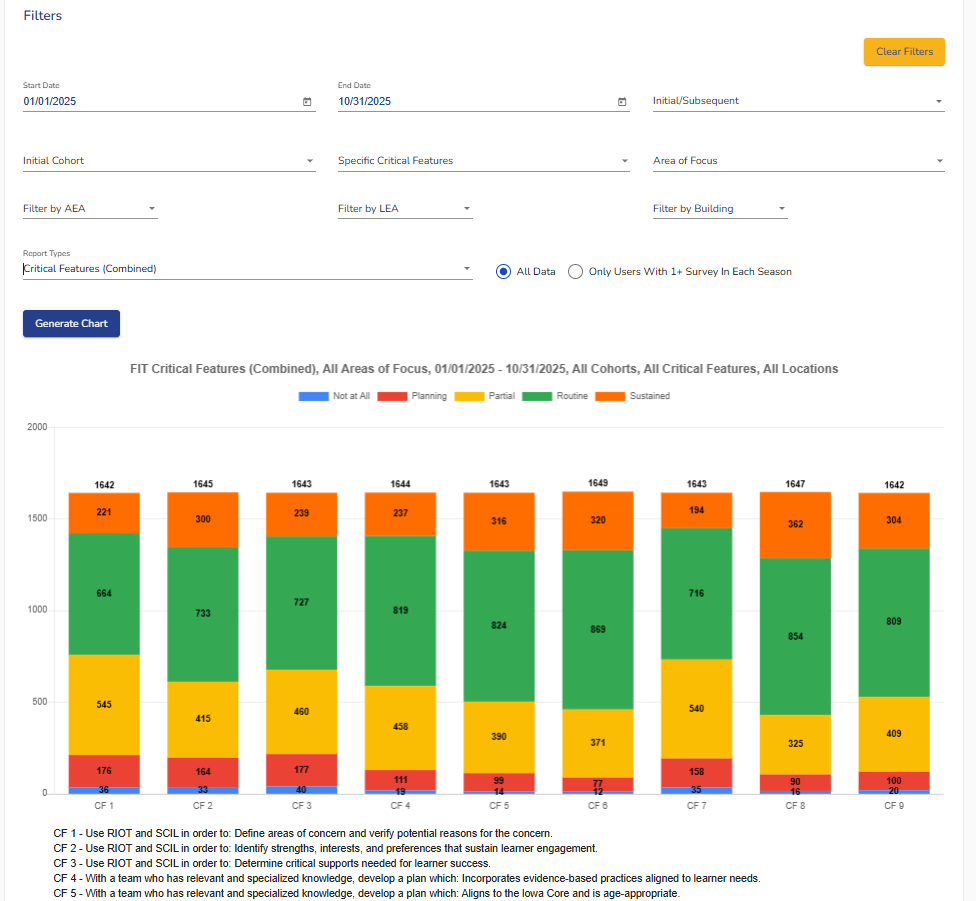Expand the Specific Critical Features dropdown
Viewport: 976px width, 901px height.
(x=483, y=161)
